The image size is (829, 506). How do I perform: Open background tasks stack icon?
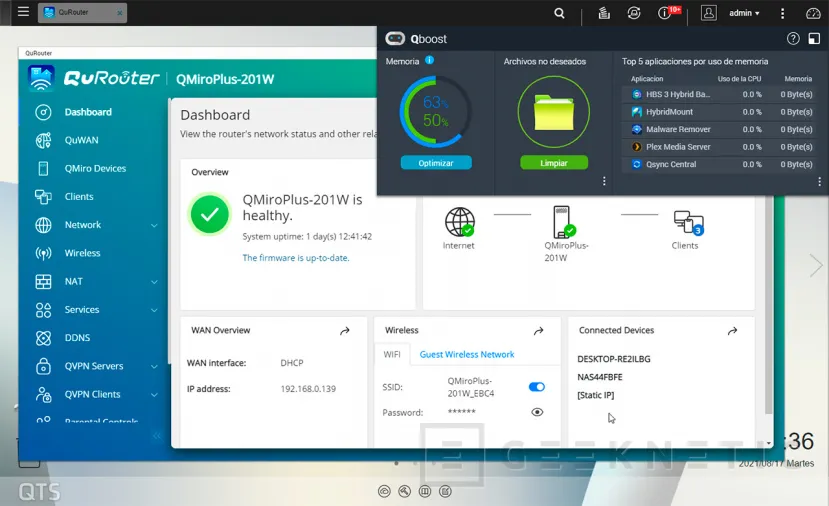(x=604, y=13)
